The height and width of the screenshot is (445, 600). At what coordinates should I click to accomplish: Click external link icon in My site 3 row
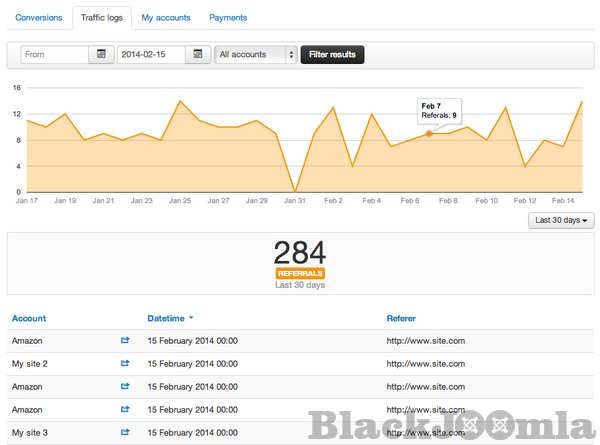tap(125, 432)
